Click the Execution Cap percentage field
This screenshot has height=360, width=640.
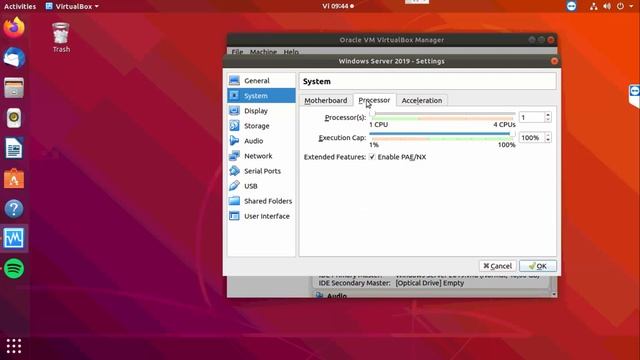(532, 138)
